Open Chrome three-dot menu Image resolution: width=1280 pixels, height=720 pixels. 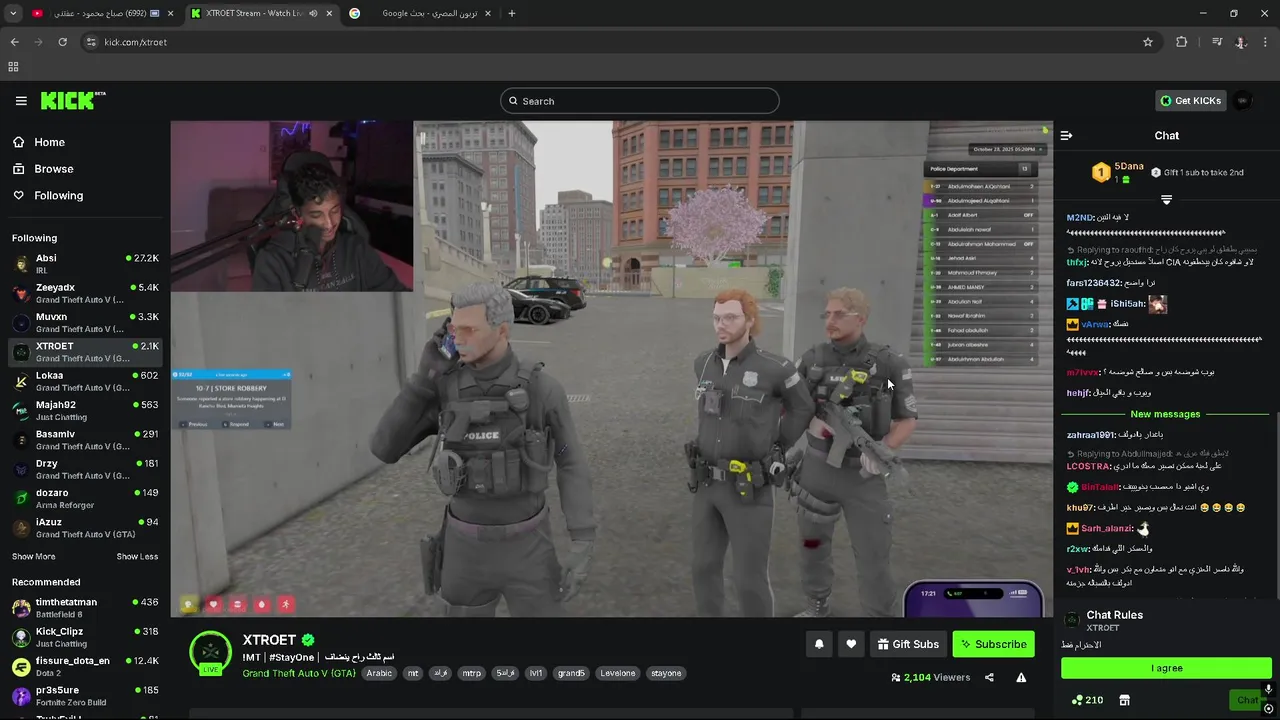(x=1265, y=42)
